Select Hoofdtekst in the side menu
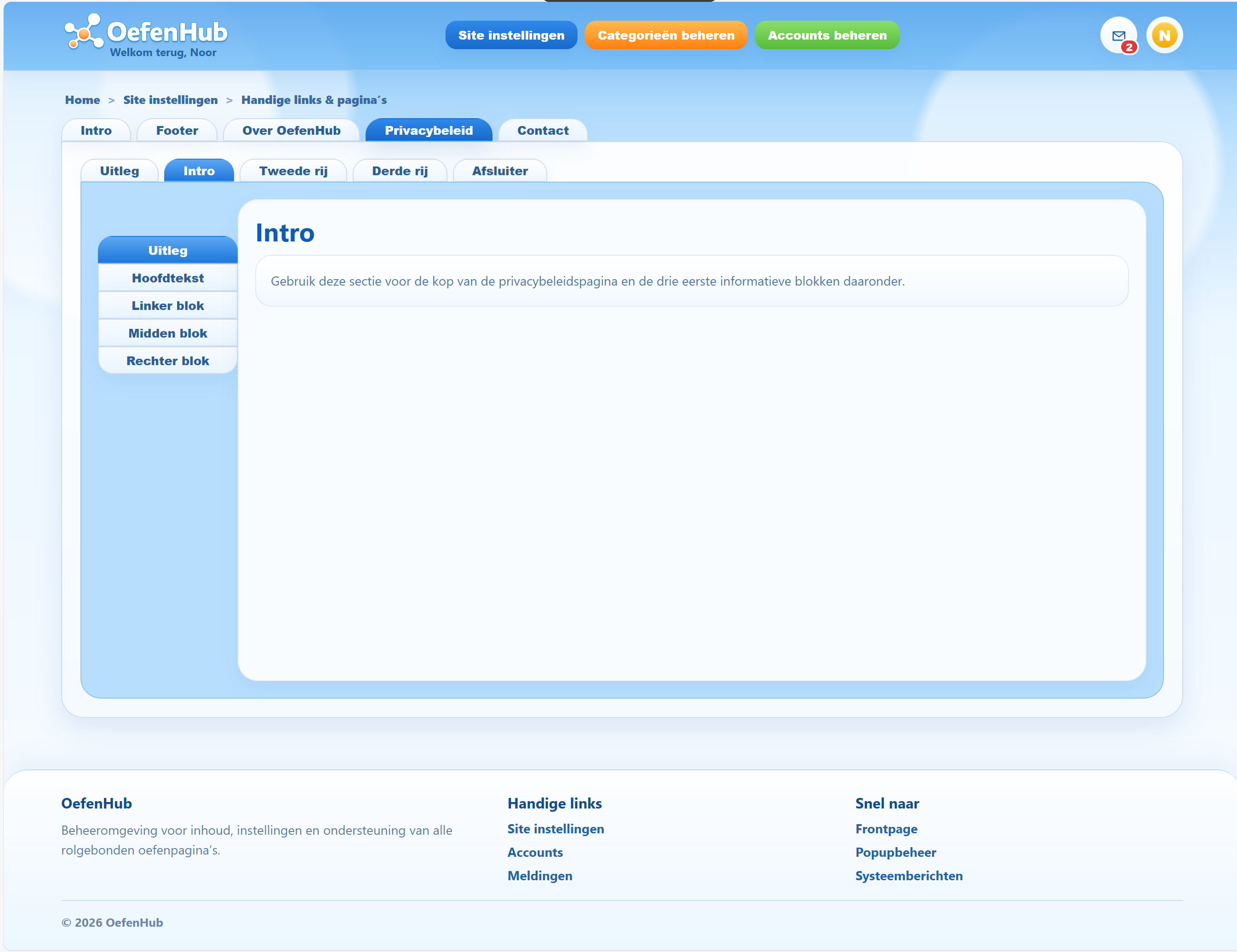1237x952 pixels. click(x=168, y=277)
